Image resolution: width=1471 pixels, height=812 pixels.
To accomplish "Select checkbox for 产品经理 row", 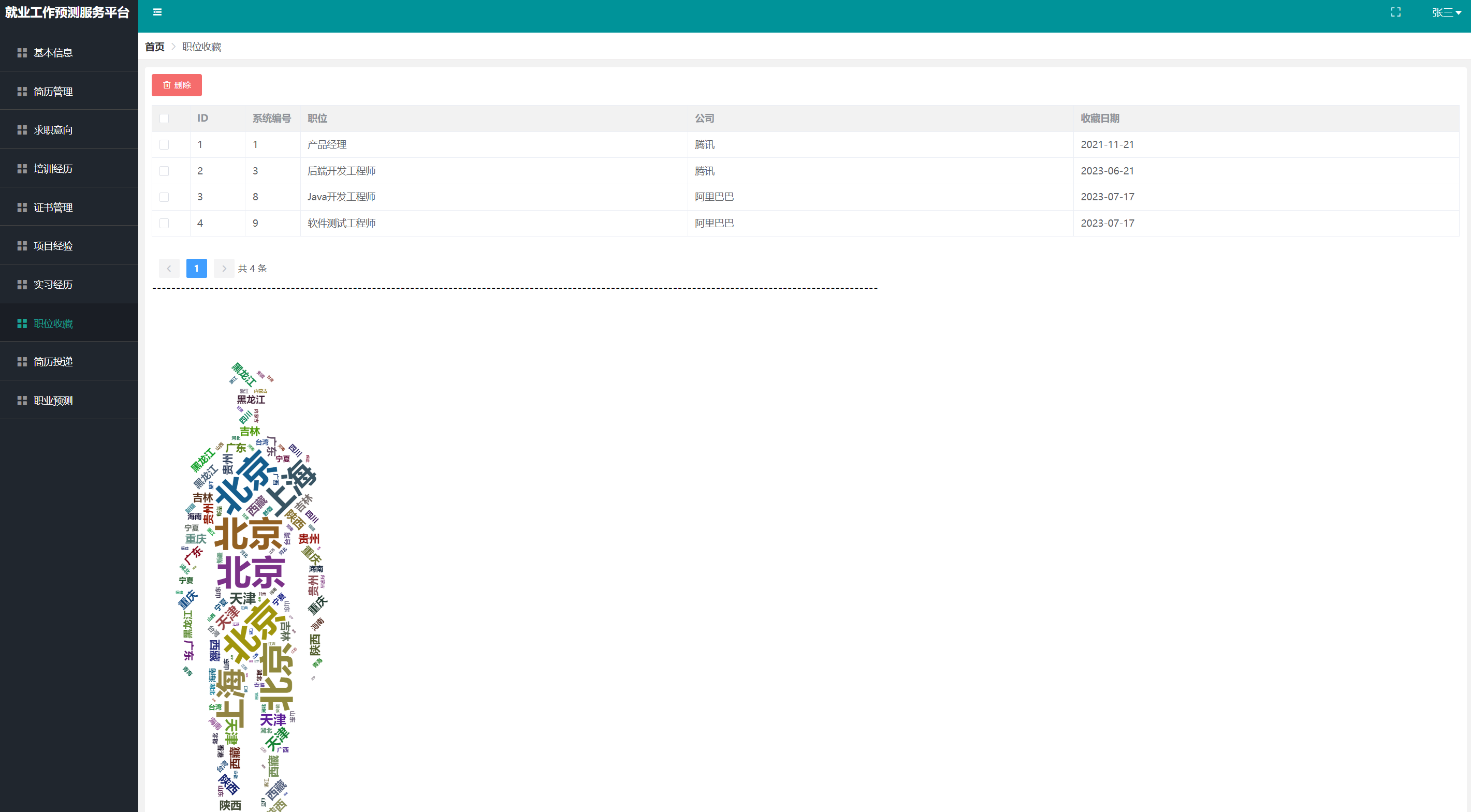I will click(165, 144).
